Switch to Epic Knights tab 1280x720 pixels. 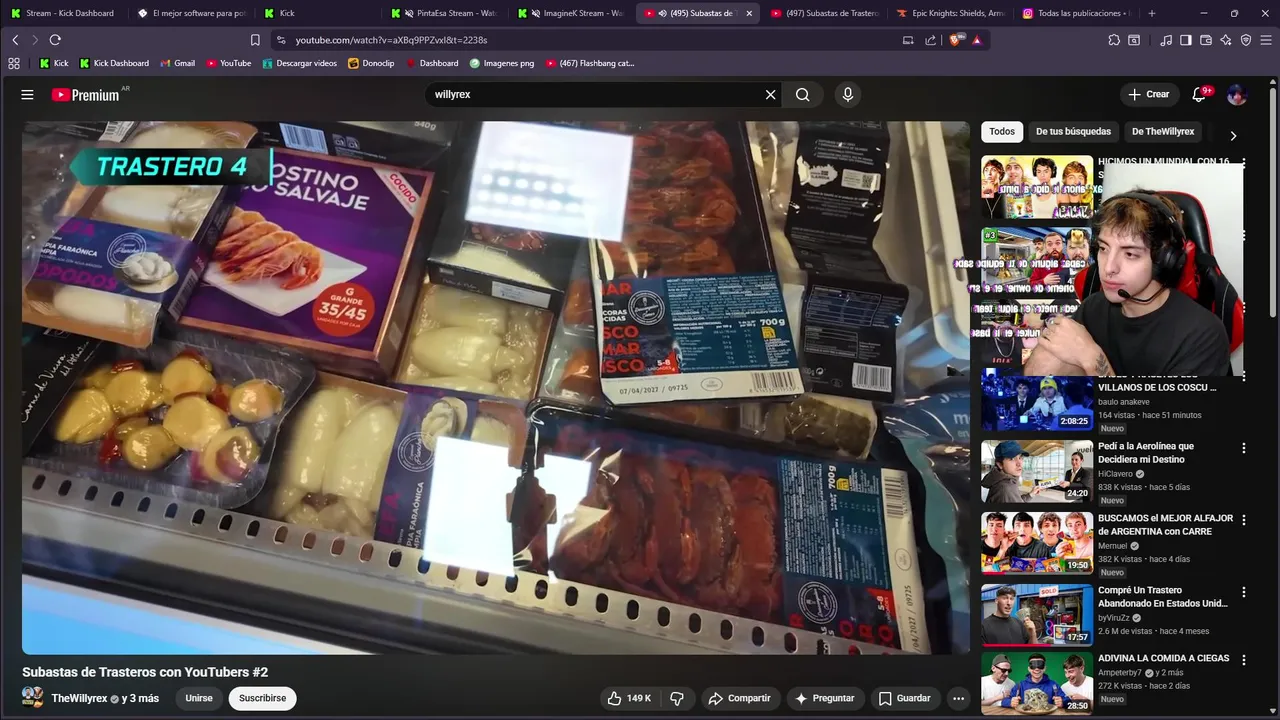pos(950,13)
